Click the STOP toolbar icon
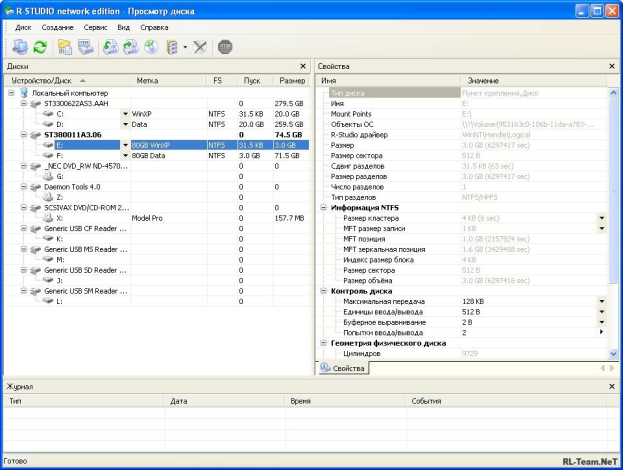Viewport: 623px width, 470px height. coord(225,47)
